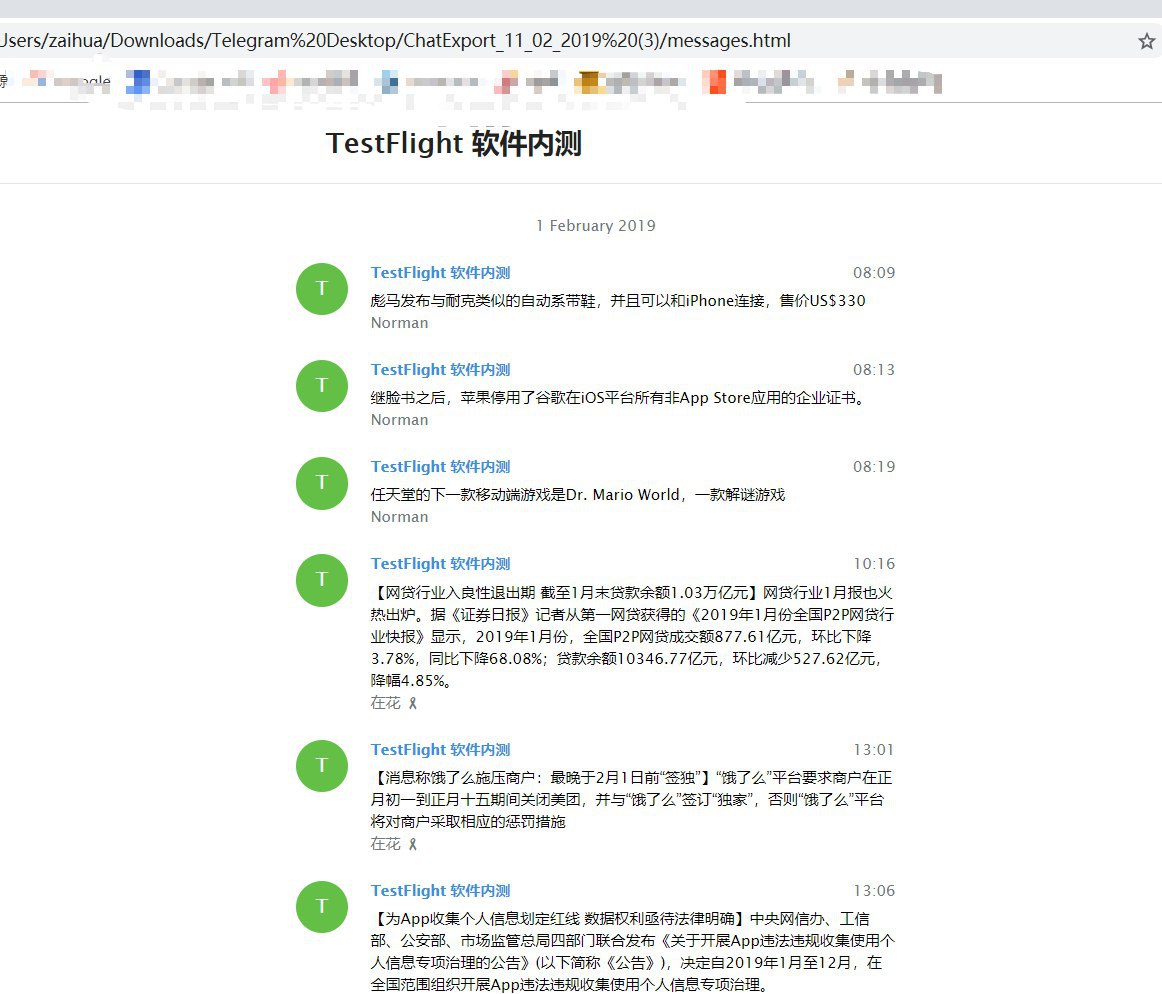
Task: Open the avatar of the 13:01 message
Action: coord(322,766)
